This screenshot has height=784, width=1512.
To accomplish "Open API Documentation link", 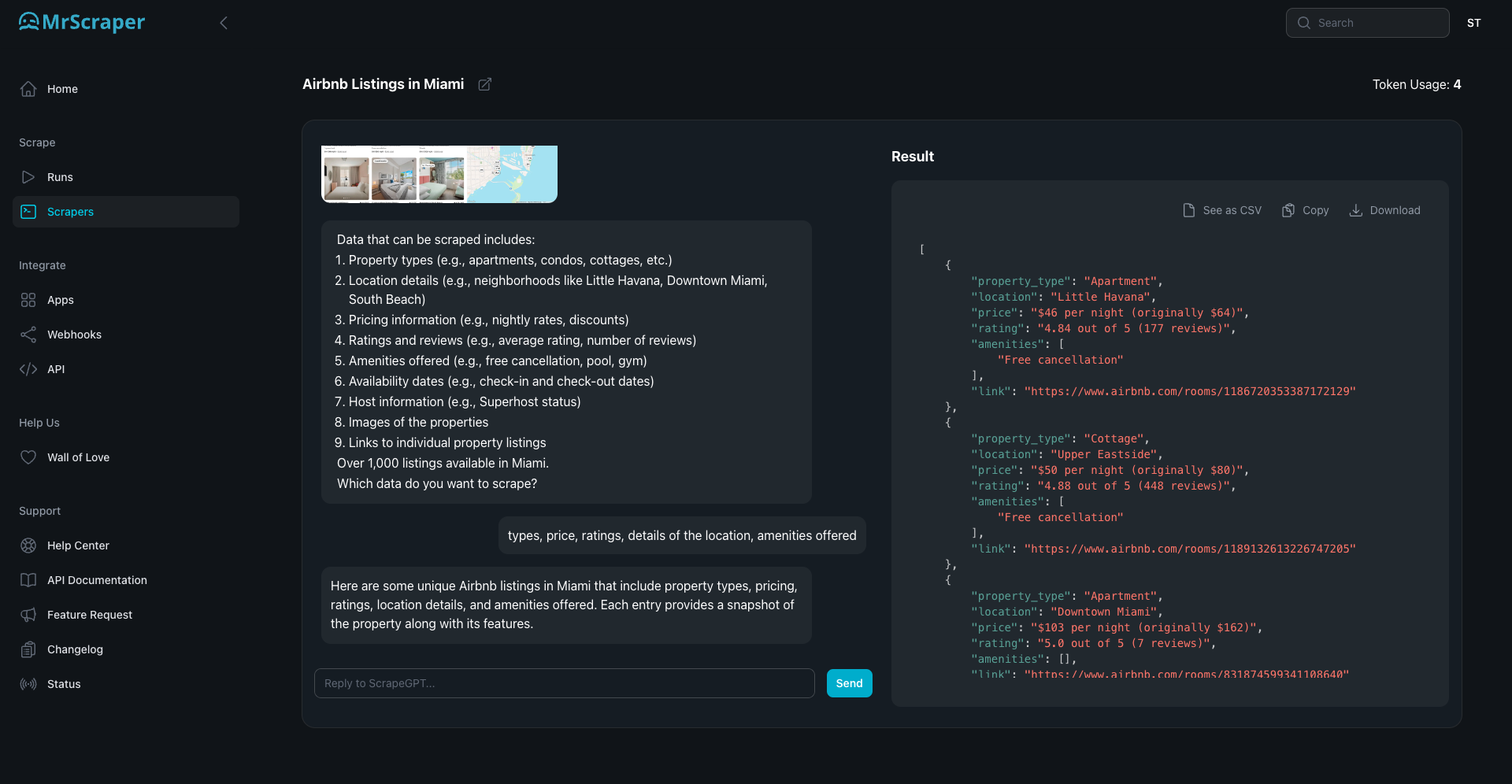I will click(x=126, y=580).
